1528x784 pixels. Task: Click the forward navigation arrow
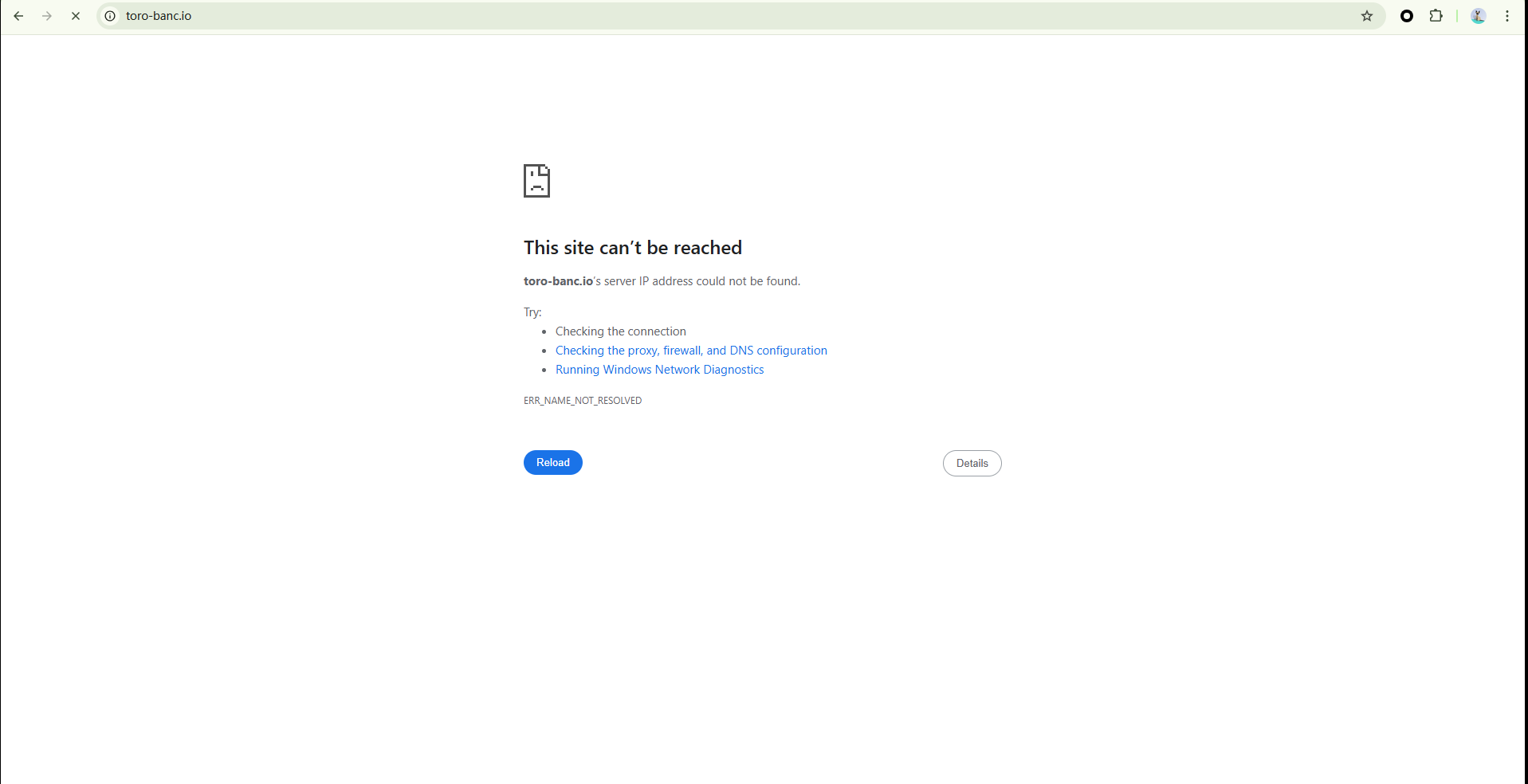47,16
